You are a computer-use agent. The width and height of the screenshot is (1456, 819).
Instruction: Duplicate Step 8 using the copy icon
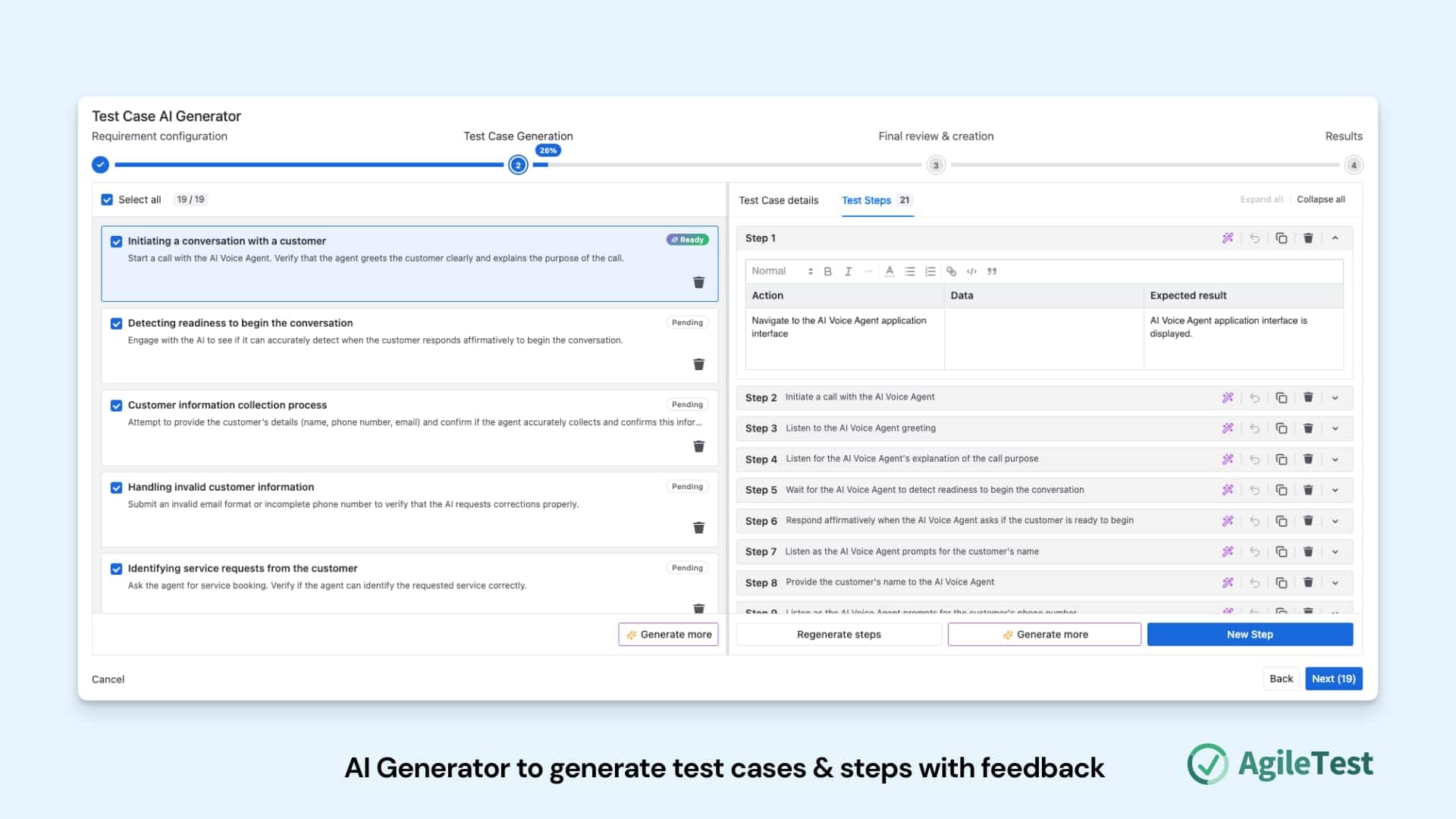[1282, 582]
